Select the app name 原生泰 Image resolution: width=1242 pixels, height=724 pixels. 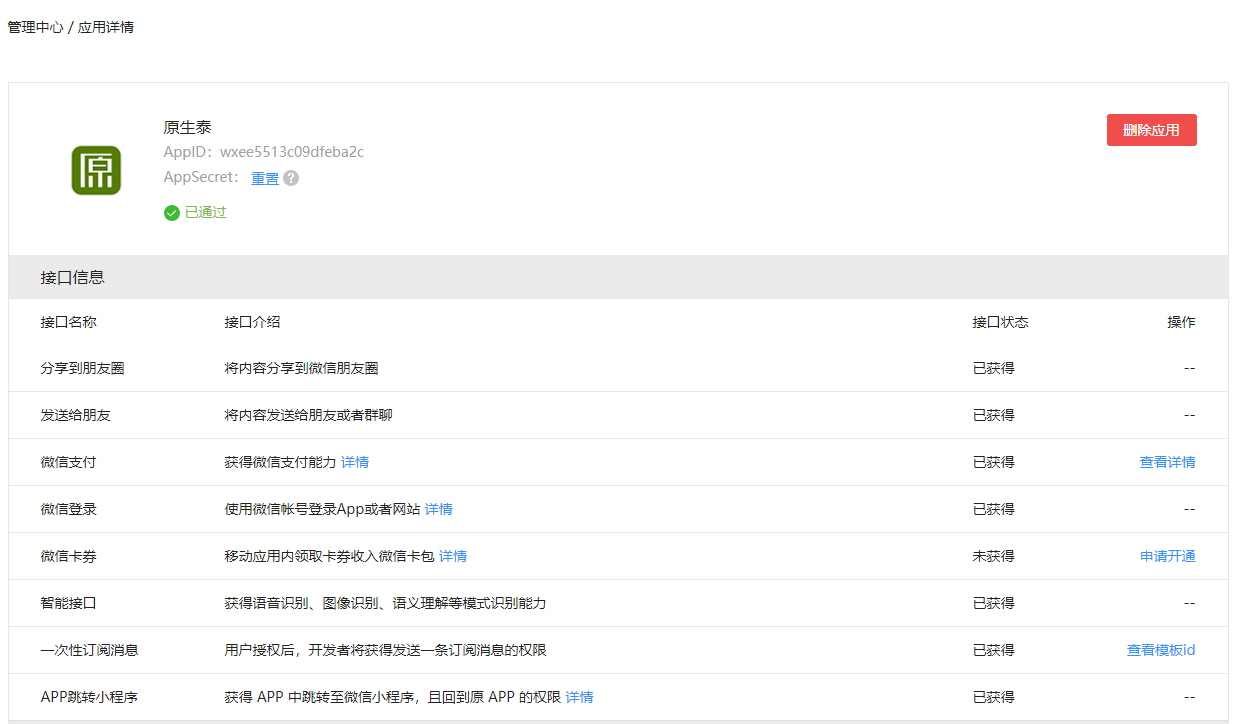(188, 127)
